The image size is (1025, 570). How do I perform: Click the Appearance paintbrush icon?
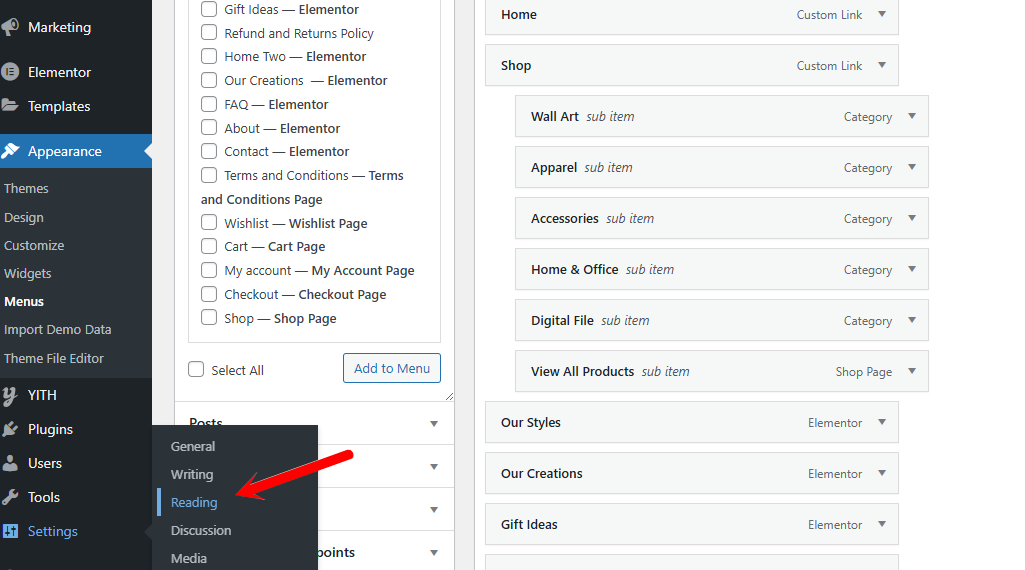(11, 152)
